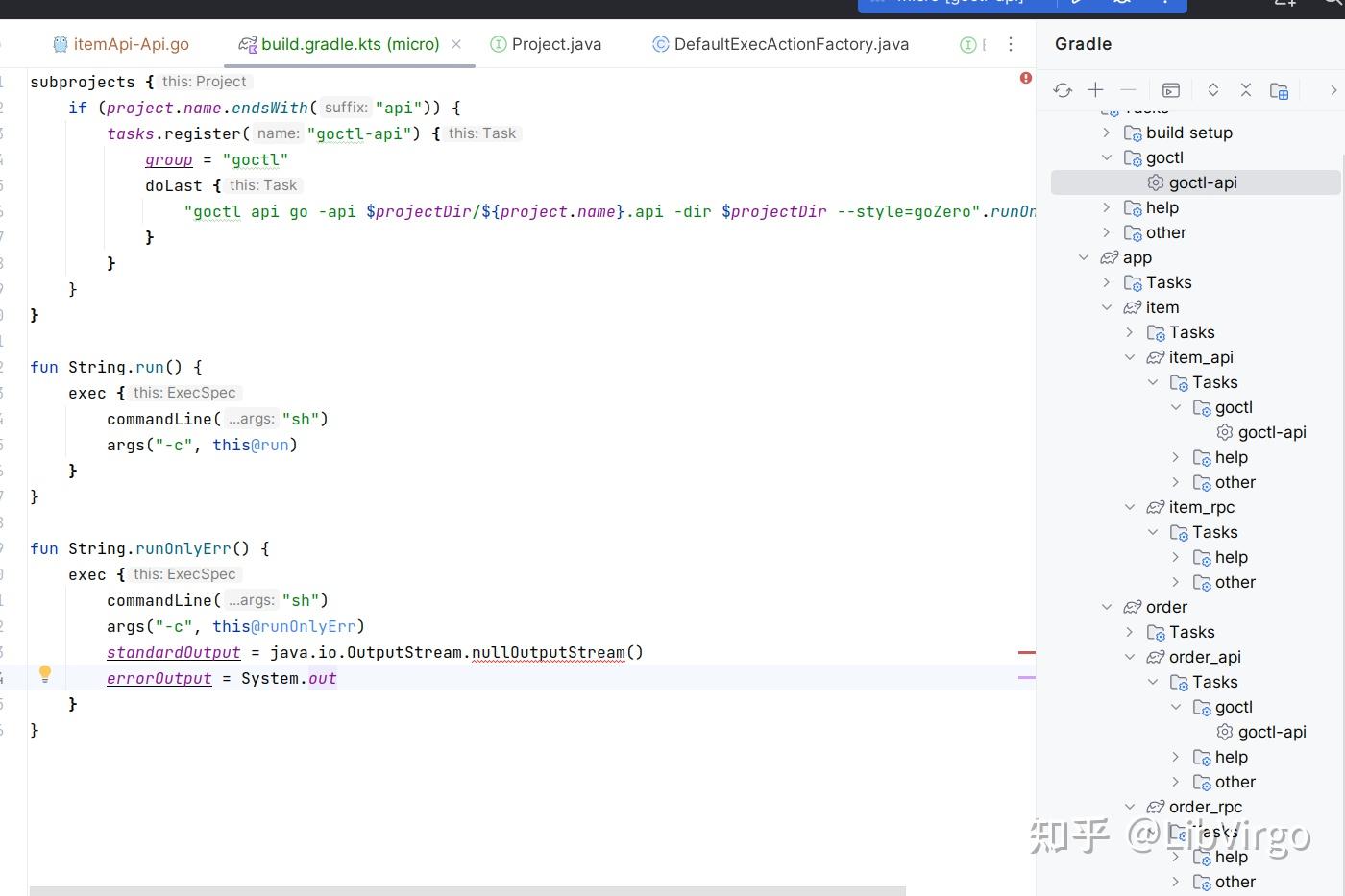Expand Tasks directly under the order node

(1130, 632)
